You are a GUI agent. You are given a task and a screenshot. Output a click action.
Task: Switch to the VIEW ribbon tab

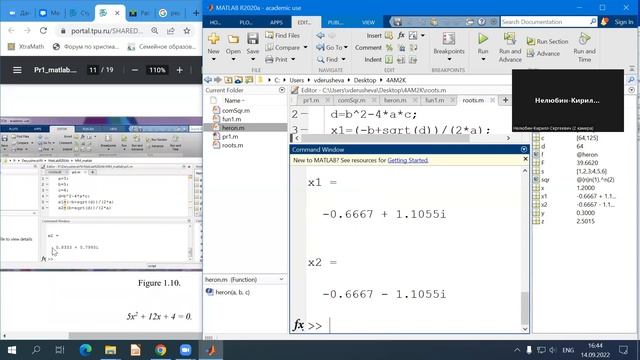pos(368,22)
